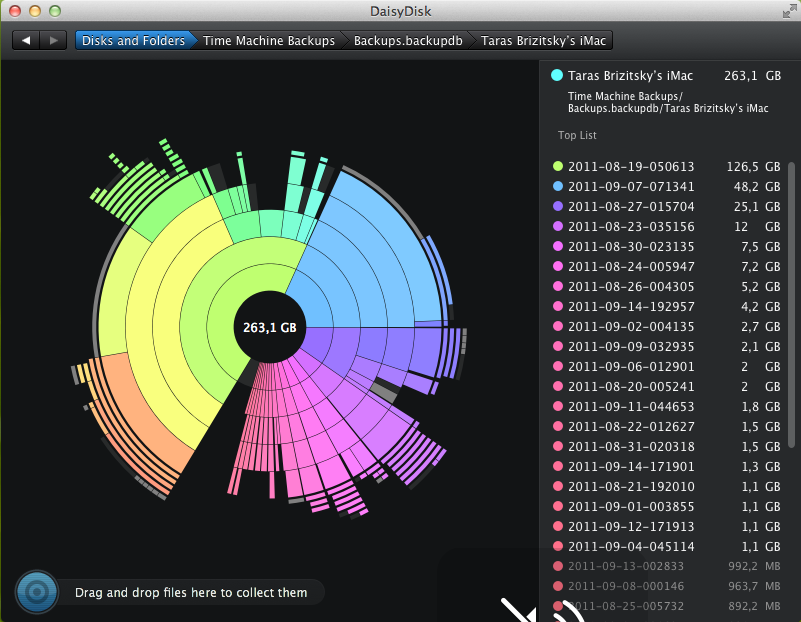Click the central 263,1 GB circle
The image size is (801, 622).
pos(270,327)
